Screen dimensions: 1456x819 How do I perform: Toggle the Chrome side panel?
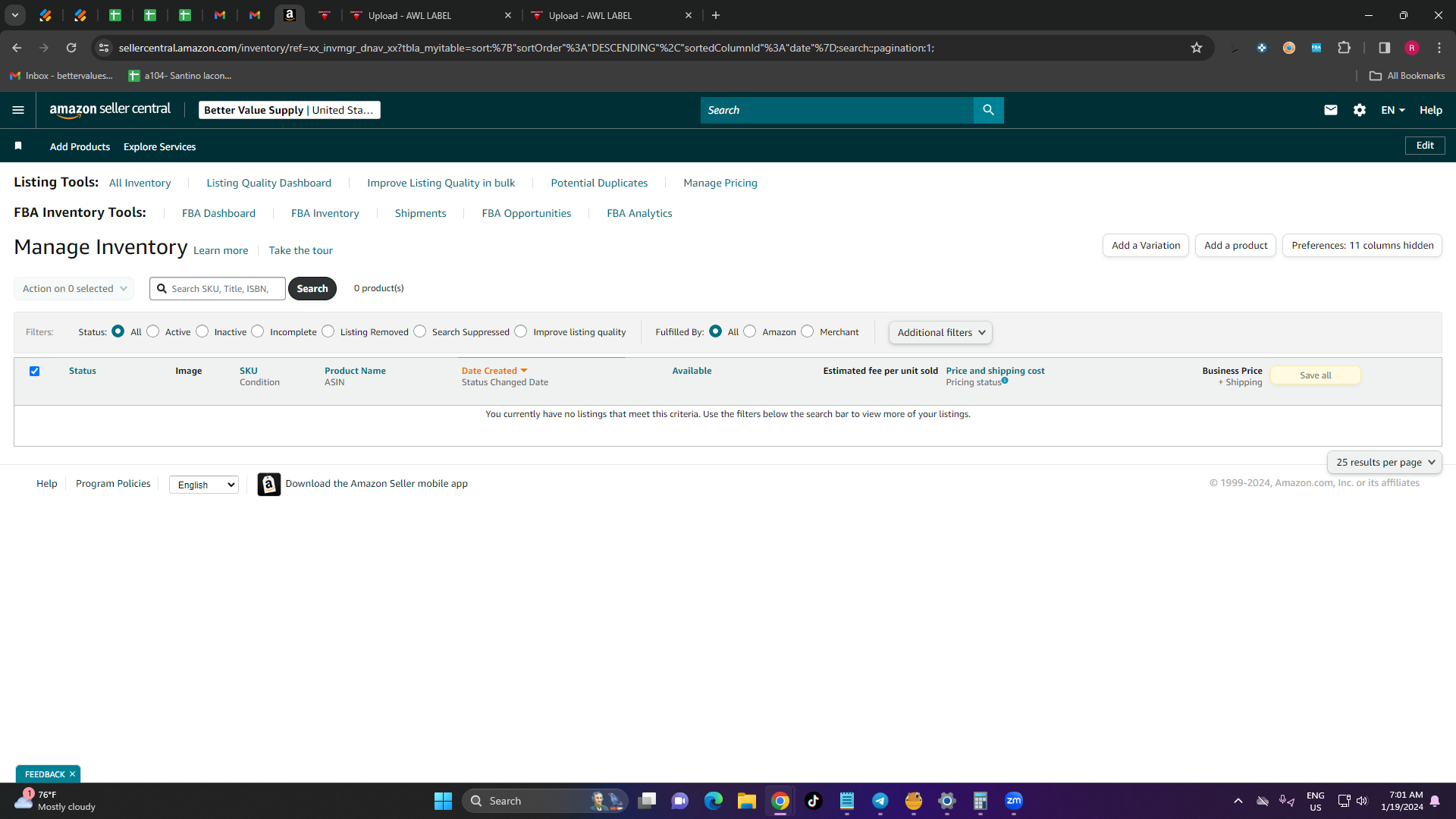click(x=1384, y=48)
